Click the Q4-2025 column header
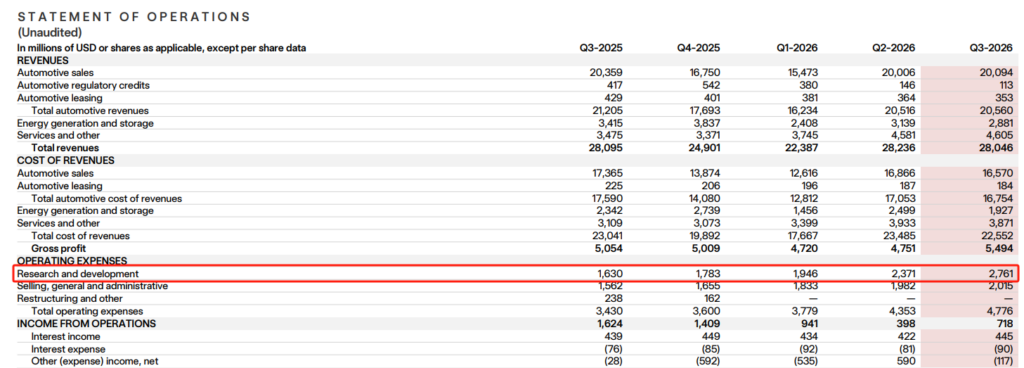 [x=699, y=48]
